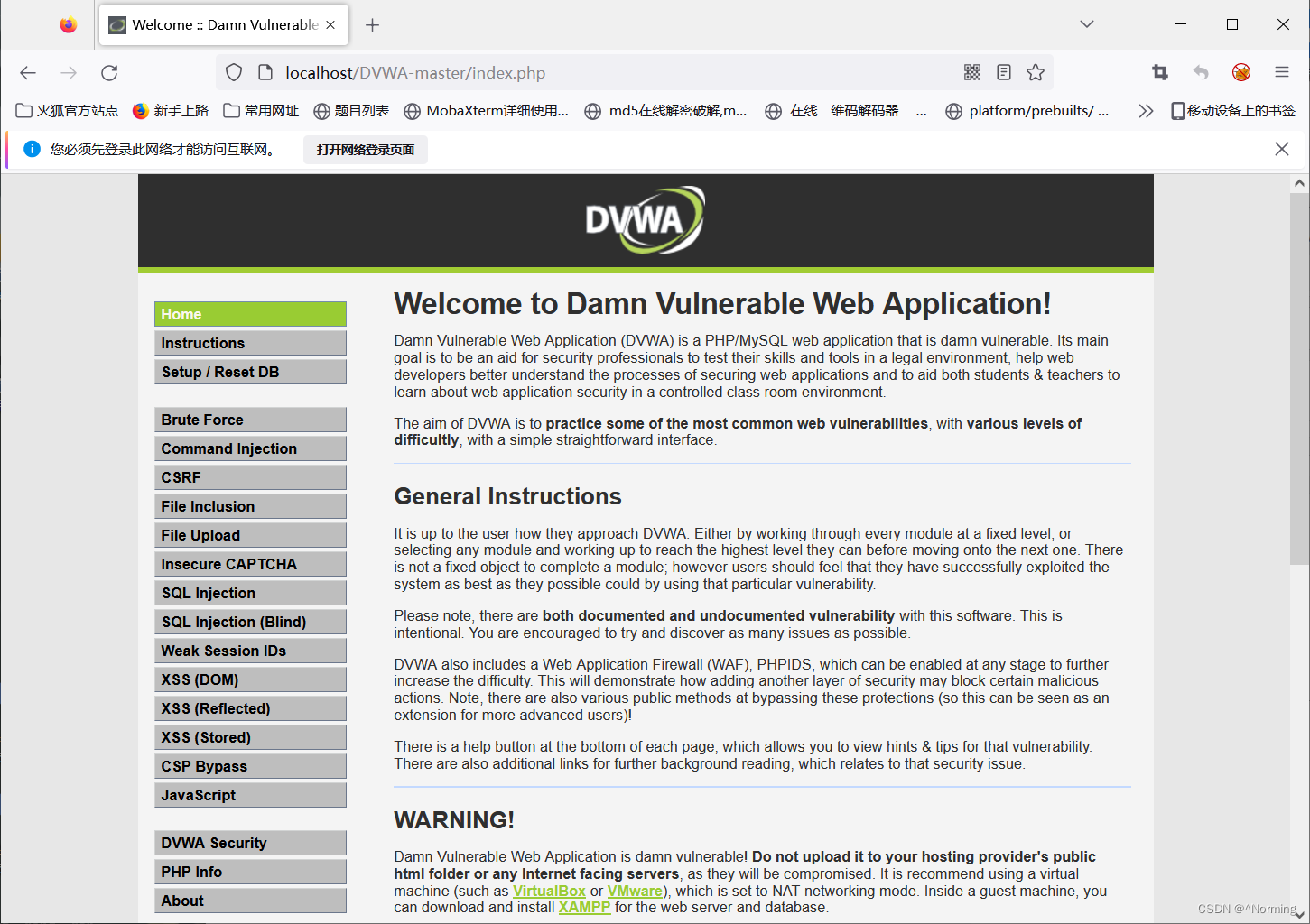Open the md5在线解密破解 bookmark
1310x924 pixels.
(x=666, y=111)
